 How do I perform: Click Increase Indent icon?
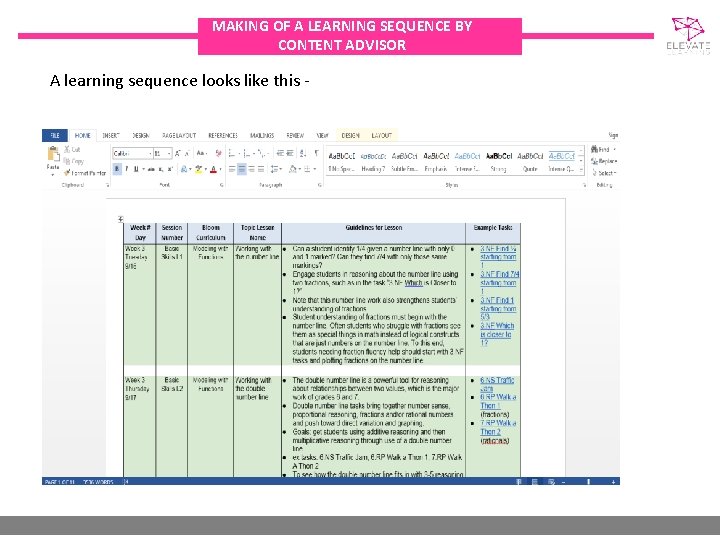click(x=290, y=153)
